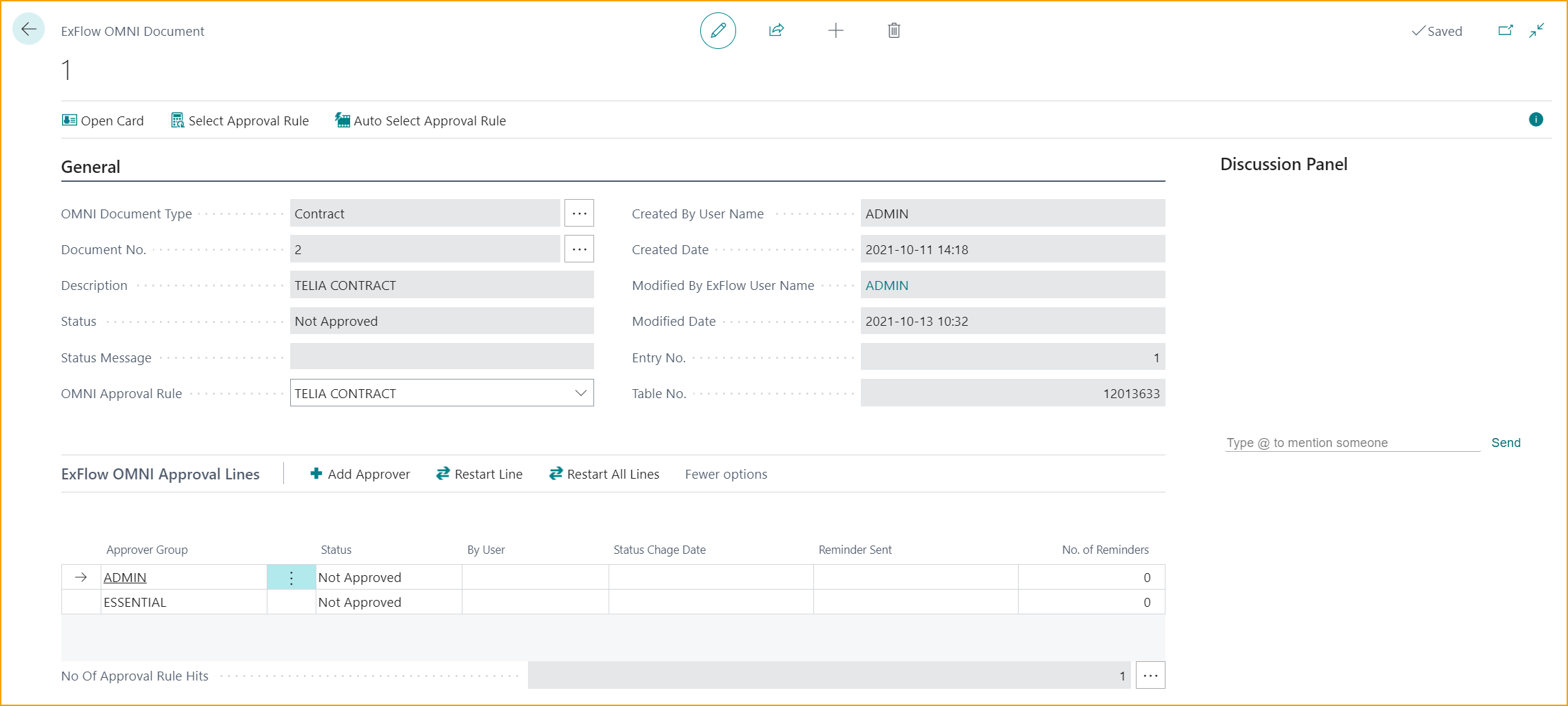Select Approval Rule from action bar

pyautogui.click(x=239, y=121)
